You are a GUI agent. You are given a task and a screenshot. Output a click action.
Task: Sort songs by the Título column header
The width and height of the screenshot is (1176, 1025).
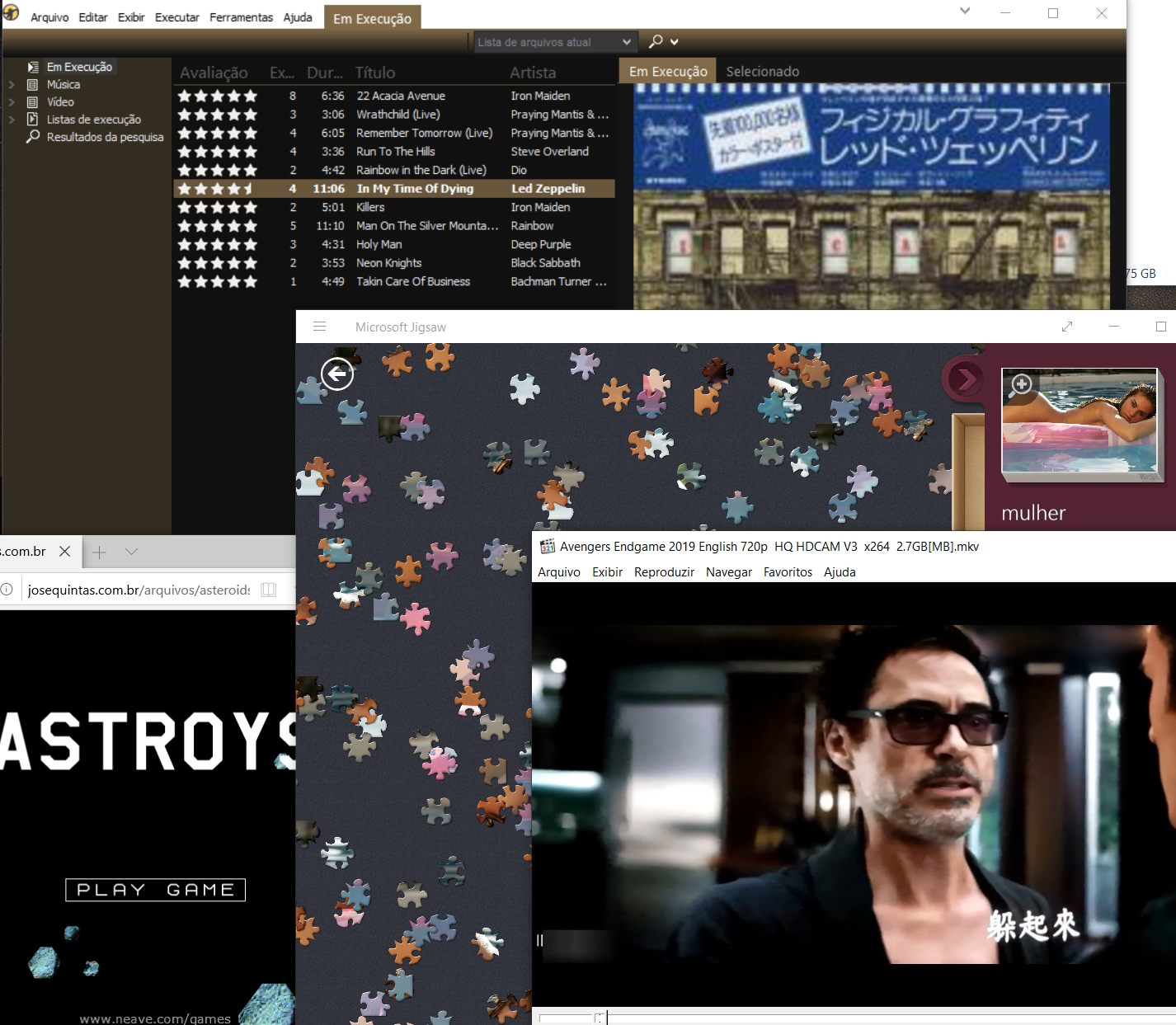tap(375, 73)
